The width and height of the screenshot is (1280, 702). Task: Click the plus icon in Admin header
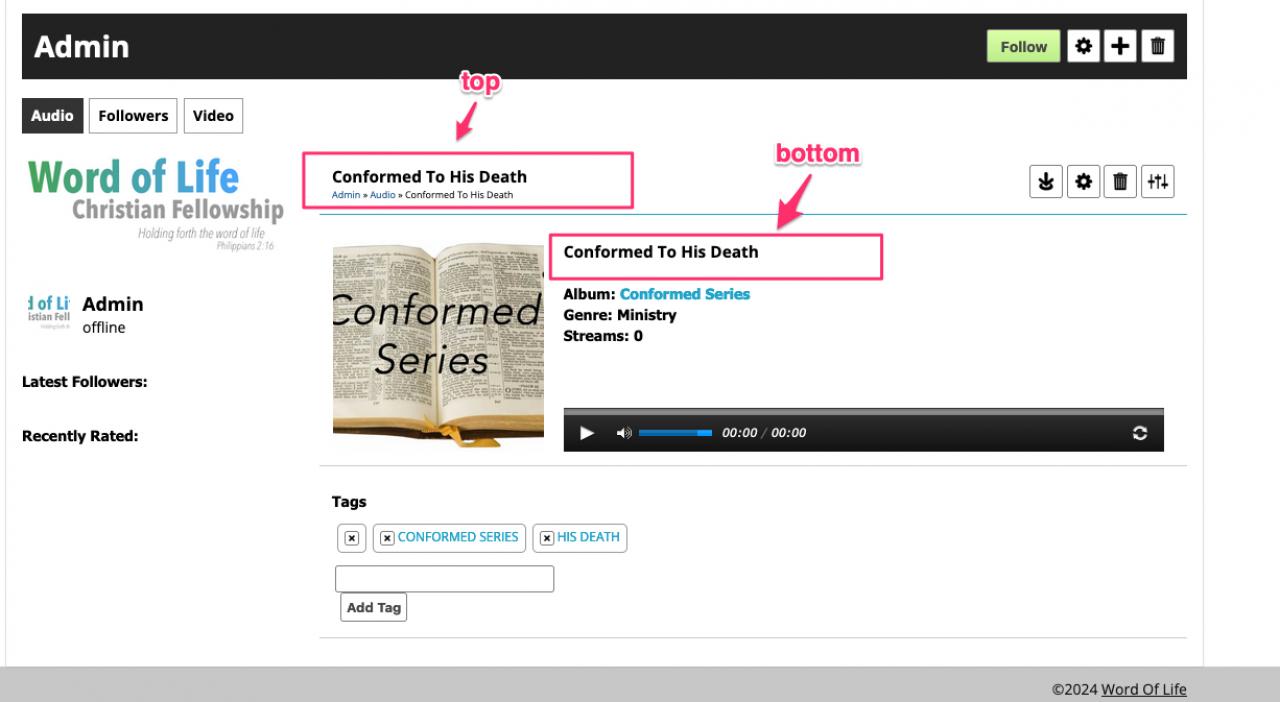pyautogui.click(x=1121, y=47)
